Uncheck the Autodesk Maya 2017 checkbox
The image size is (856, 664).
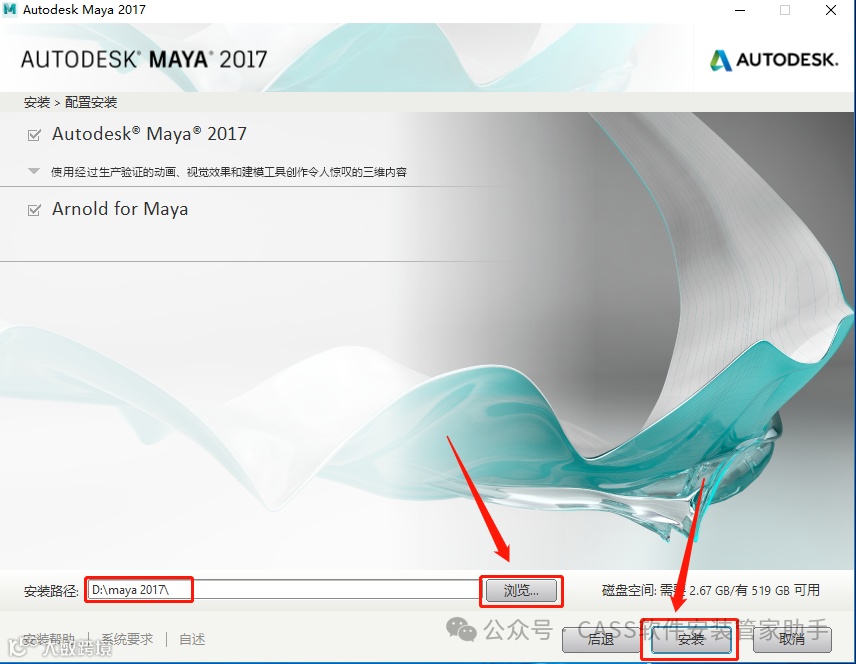34,135
